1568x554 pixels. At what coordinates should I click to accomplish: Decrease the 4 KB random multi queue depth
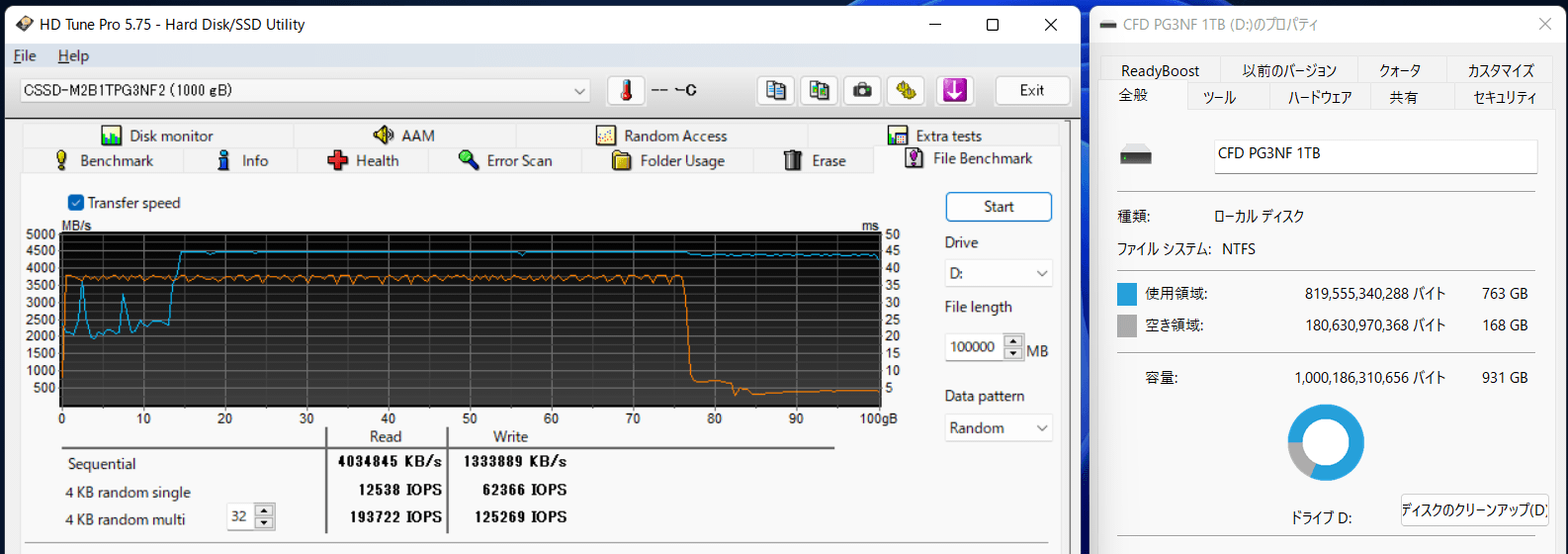(x=264, y=522)
